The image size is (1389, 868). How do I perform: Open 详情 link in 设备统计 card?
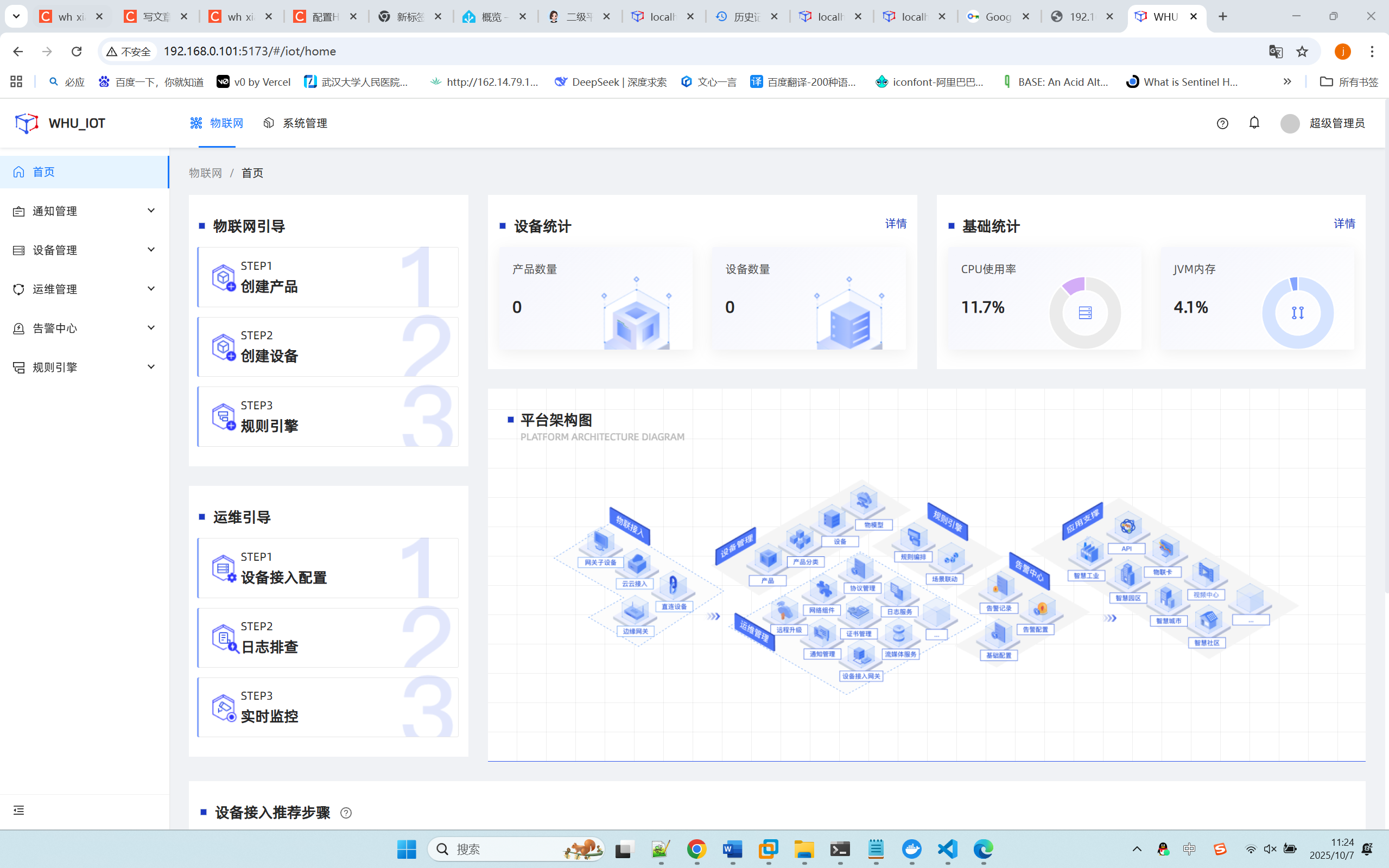[896, 223]
